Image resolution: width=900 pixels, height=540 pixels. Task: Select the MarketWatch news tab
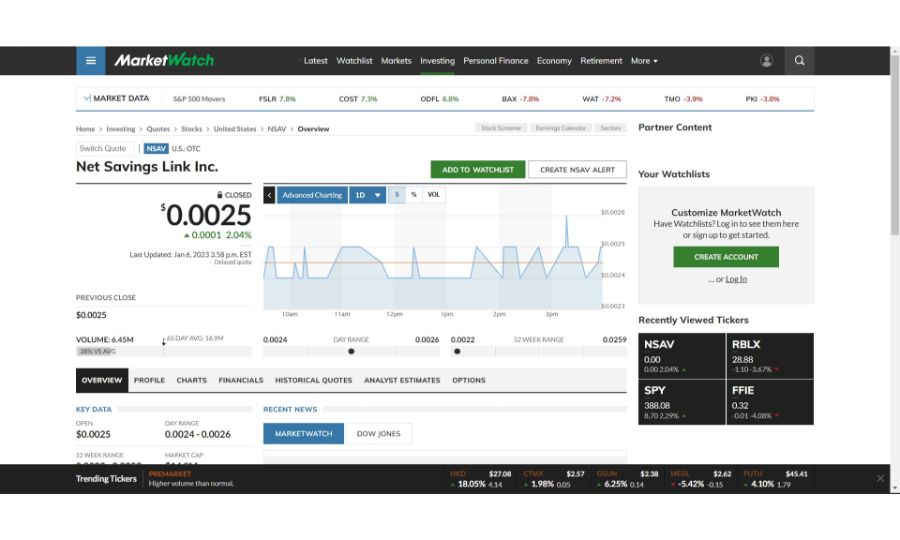tap(304, 434)
